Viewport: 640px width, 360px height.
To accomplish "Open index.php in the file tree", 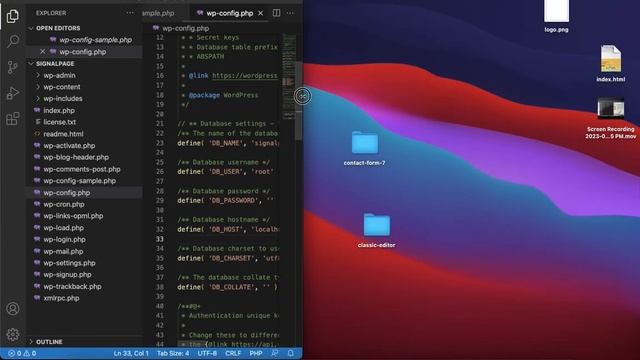I will pyautogui.click(x=59, y=111).
